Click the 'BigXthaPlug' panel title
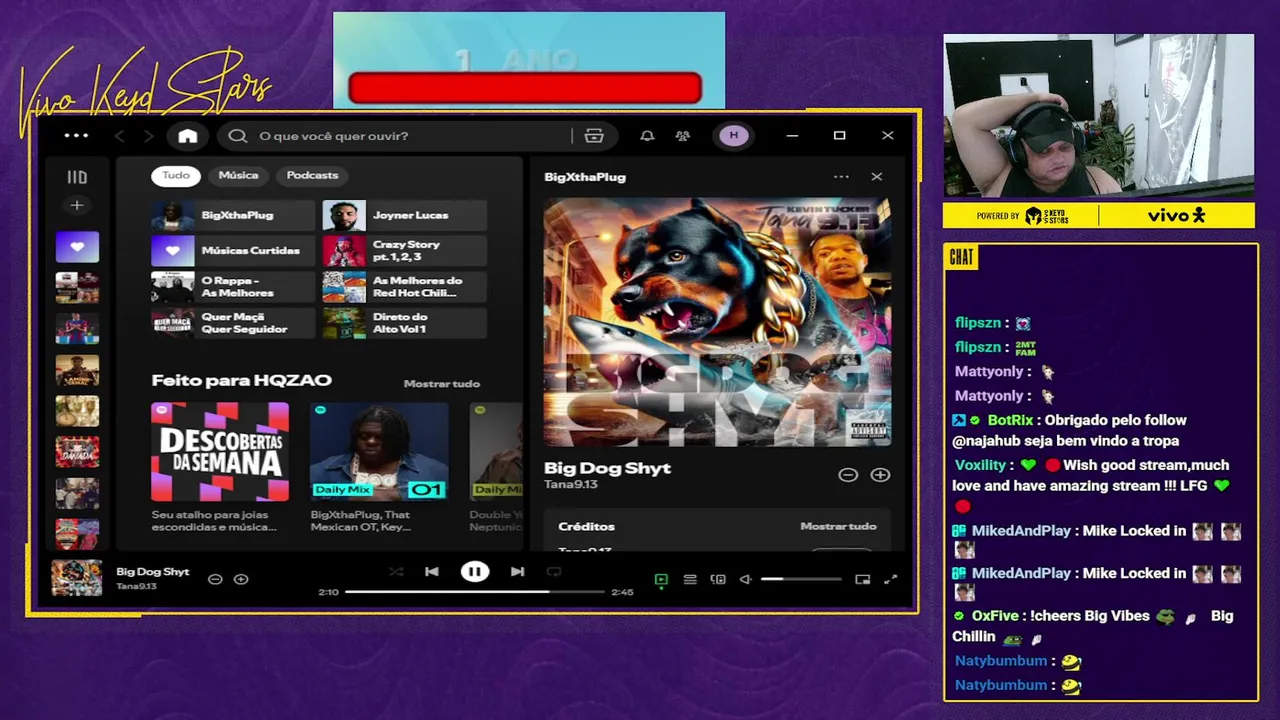Viewport: 1280px width, 720px height. (x=585, y=177)
